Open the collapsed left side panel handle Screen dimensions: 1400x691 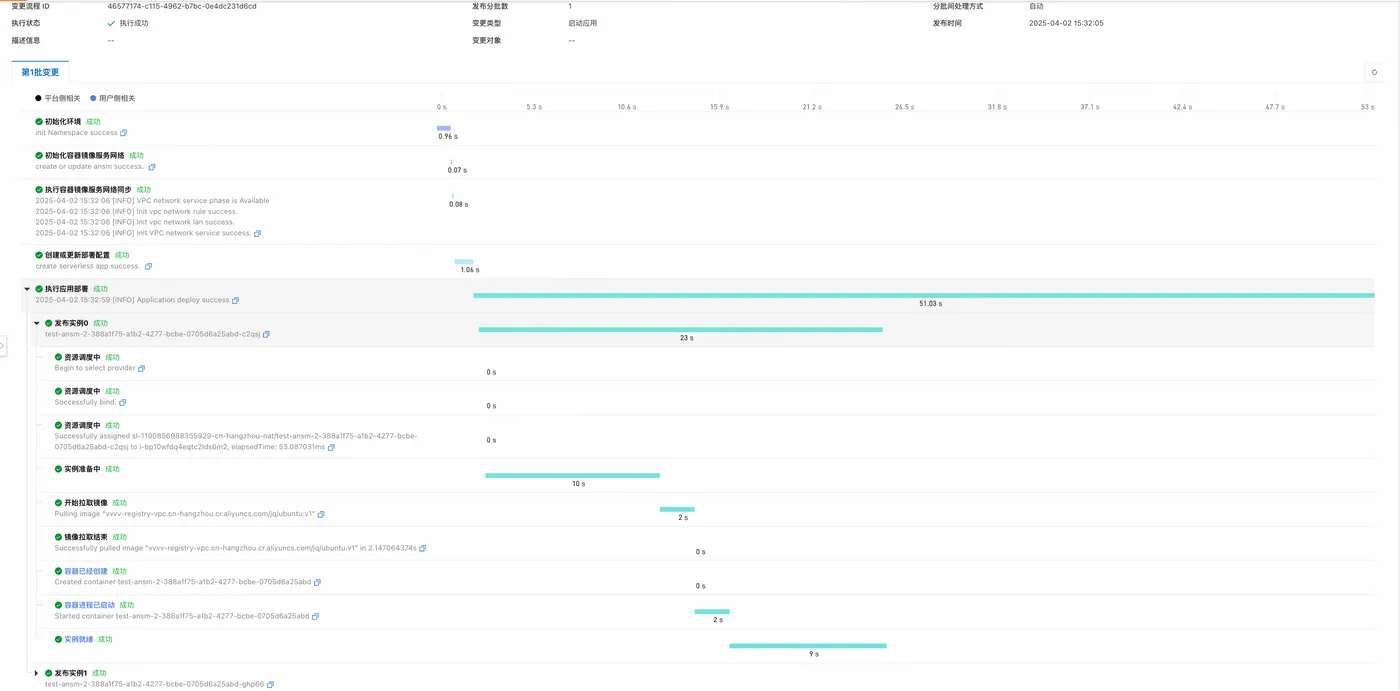pos(3,346)
